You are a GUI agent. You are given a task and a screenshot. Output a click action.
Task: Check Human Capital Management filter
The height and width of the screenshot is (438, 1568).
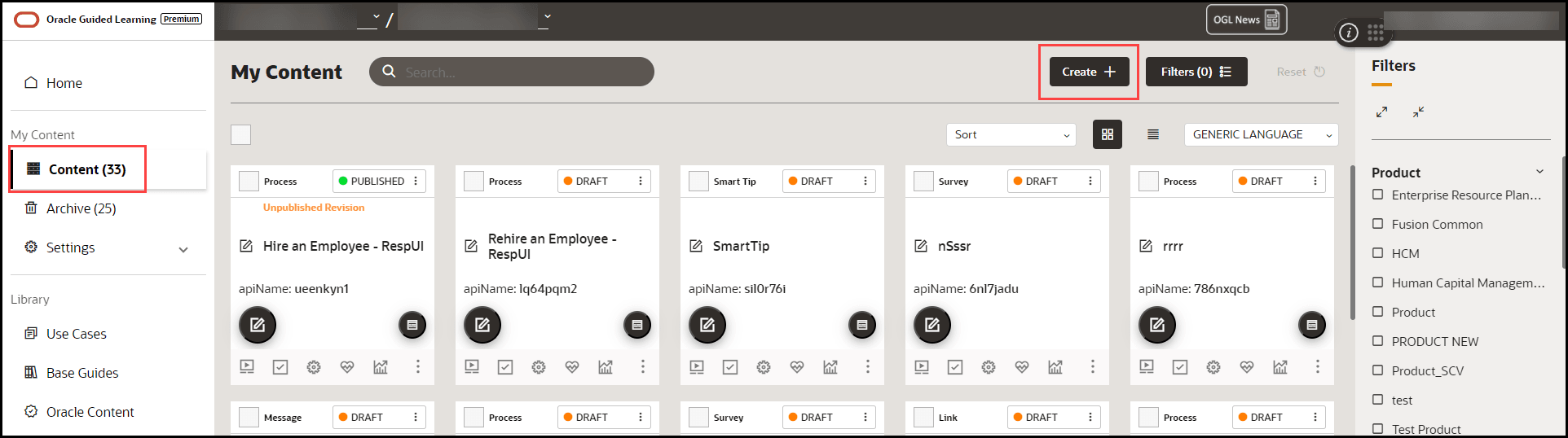click(1378, 283)
